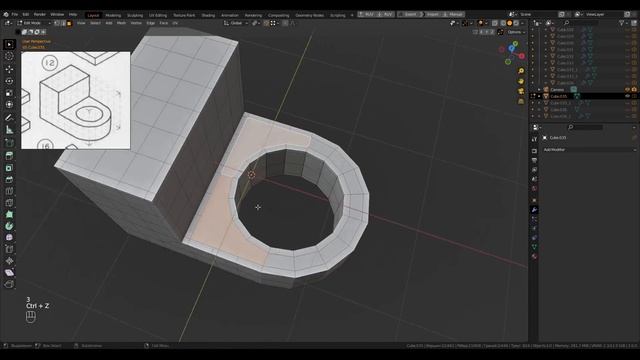Enable edge select mode

point(62,23)
